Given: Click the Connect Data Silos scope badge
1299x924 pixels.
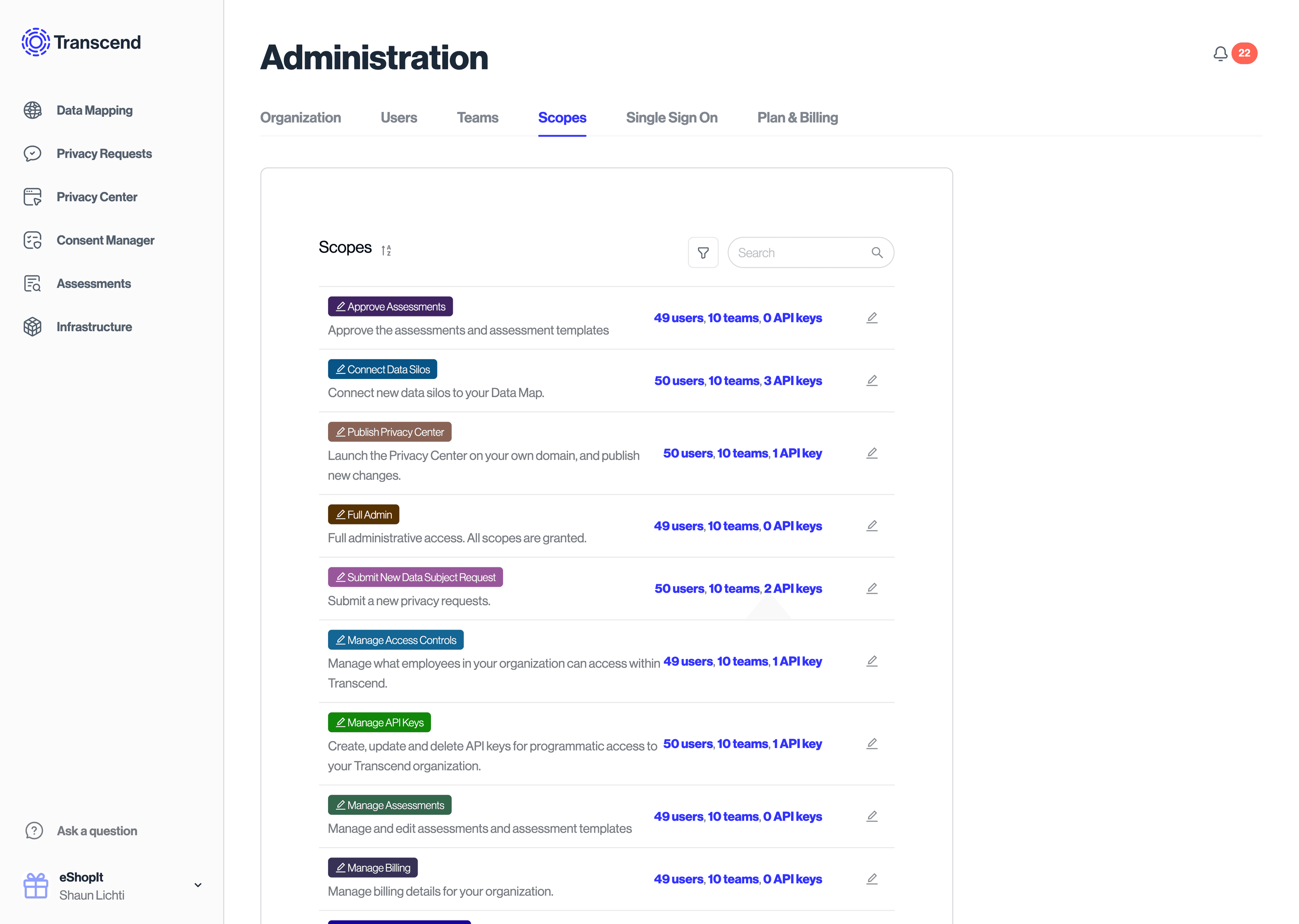Looking at the screenshot, I should click(382, 369).
